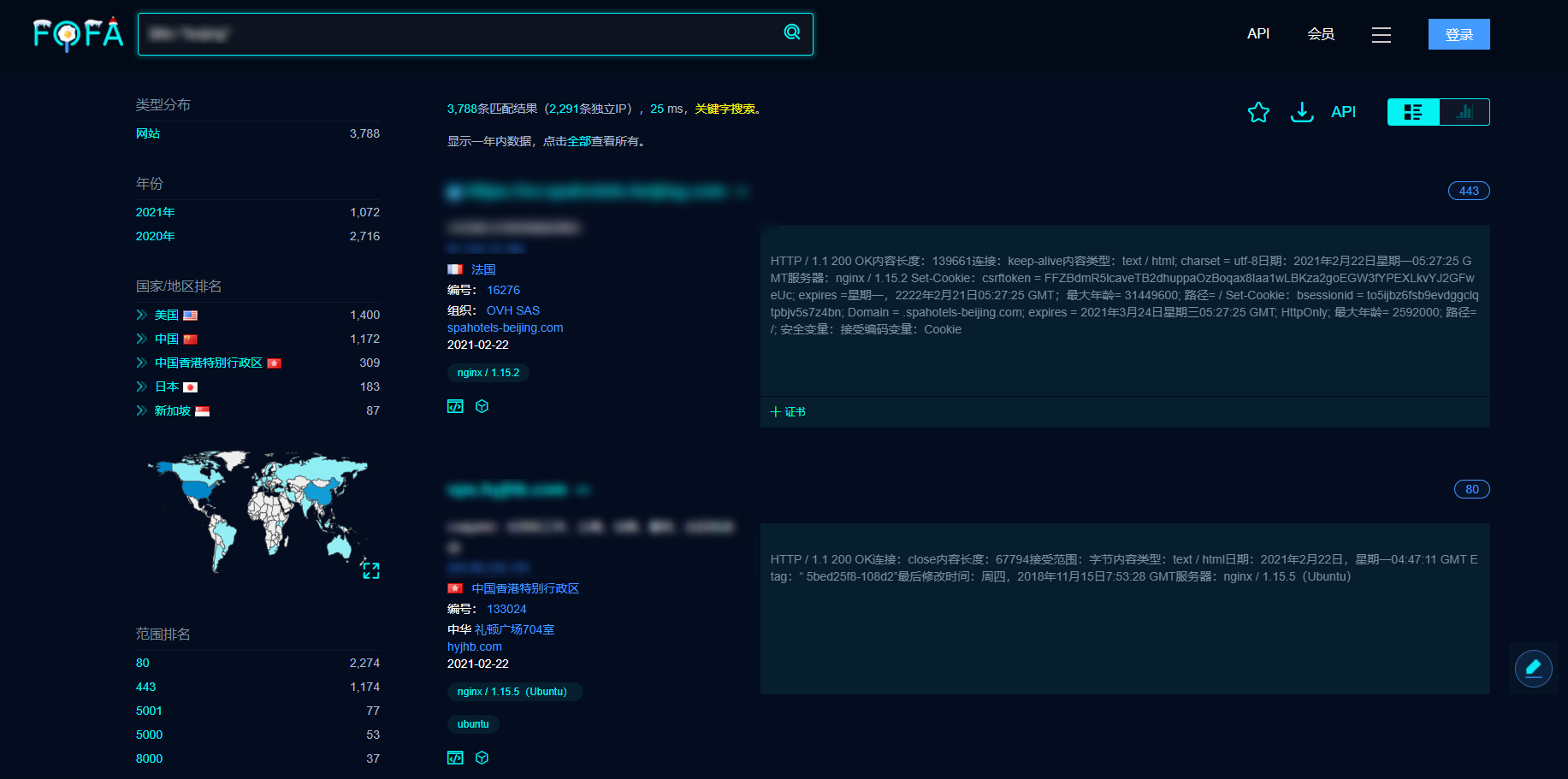Click the nginx / 1.15.5 (Ubuntu) tag
Viewport: 1568px width, 779px height.
click(x=514, y=692)
